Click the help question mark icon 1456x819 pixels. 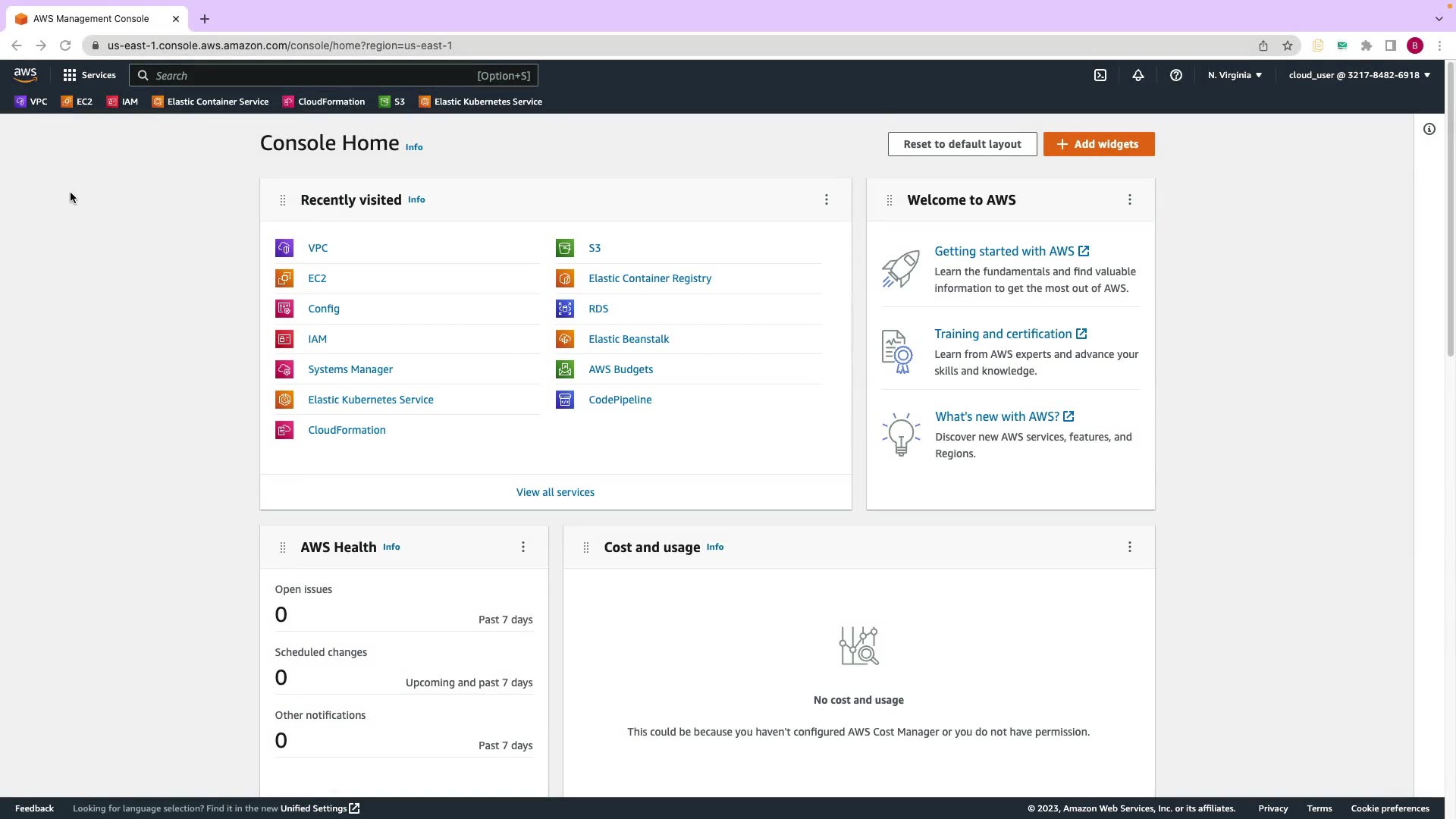pyautogui.click(x=1176, y=75)
